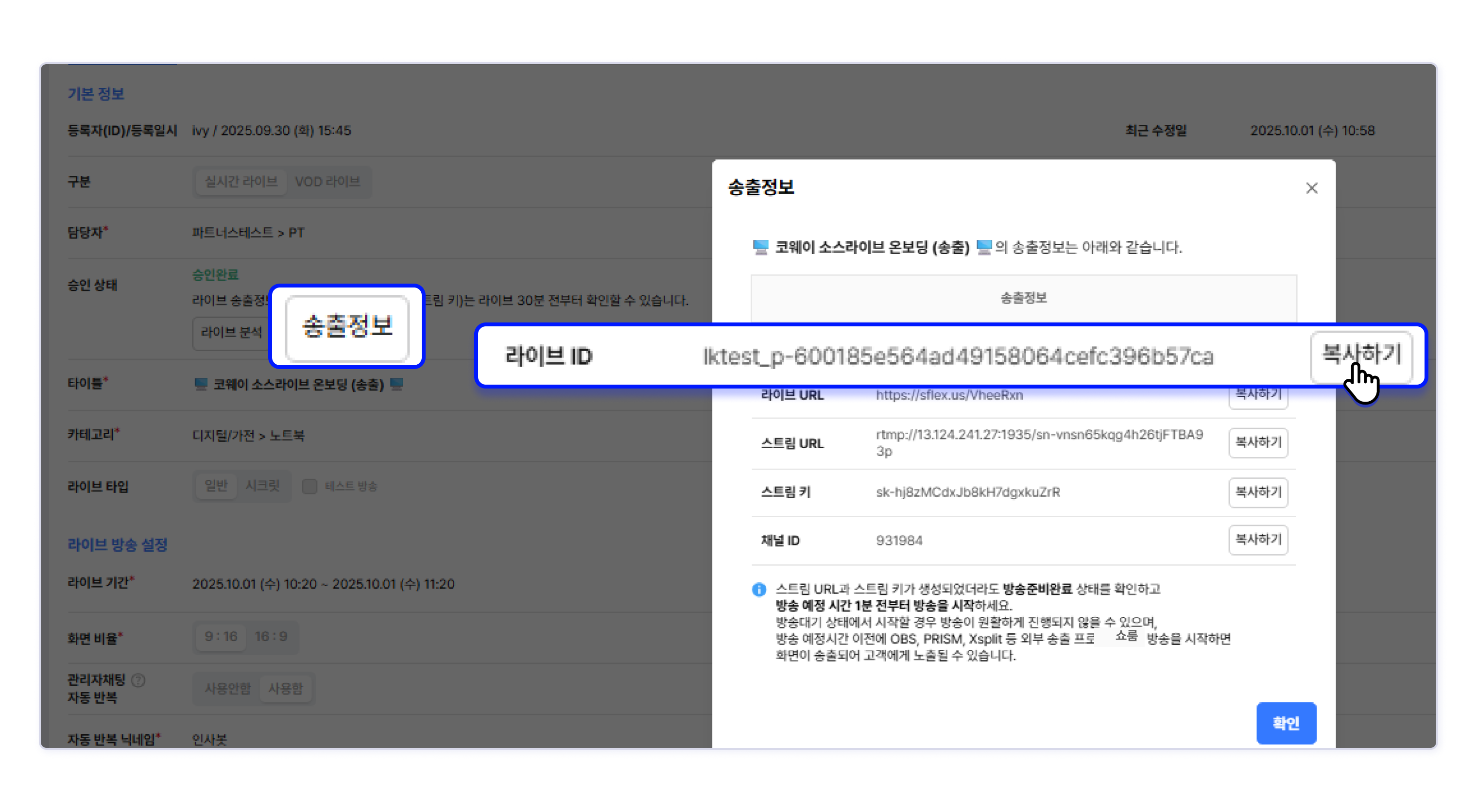Click the 라이브 분석 button
The height and width of the screenshot is (812, 1477).
tap(231, 332)
